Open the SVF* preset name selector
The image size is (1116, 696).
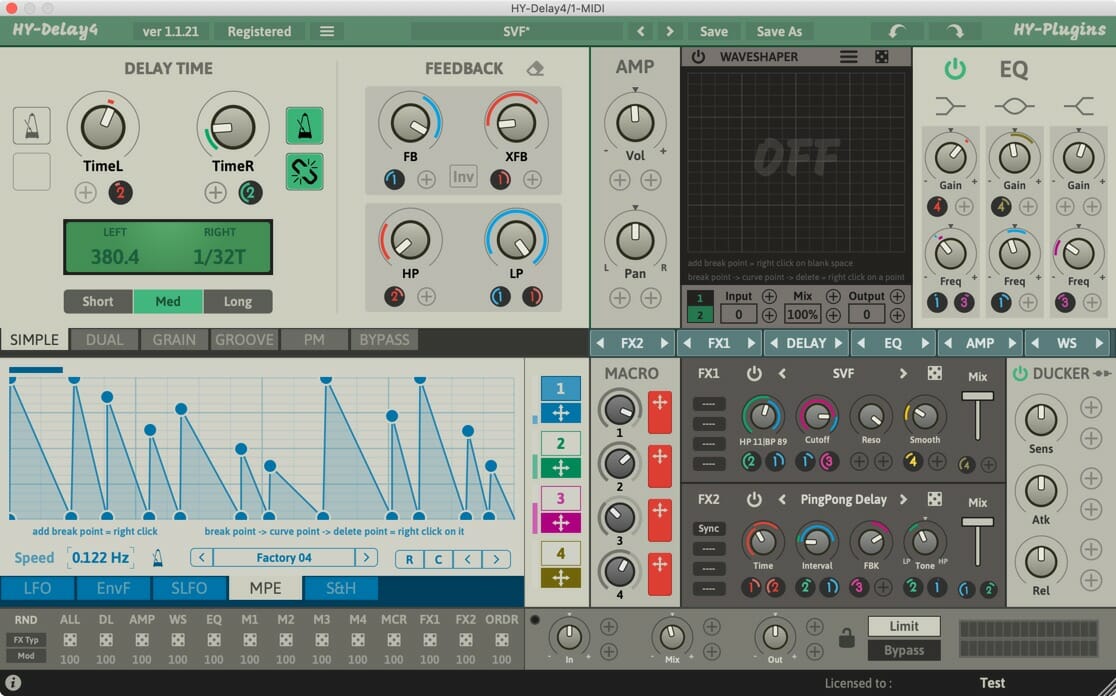point(516,31)
